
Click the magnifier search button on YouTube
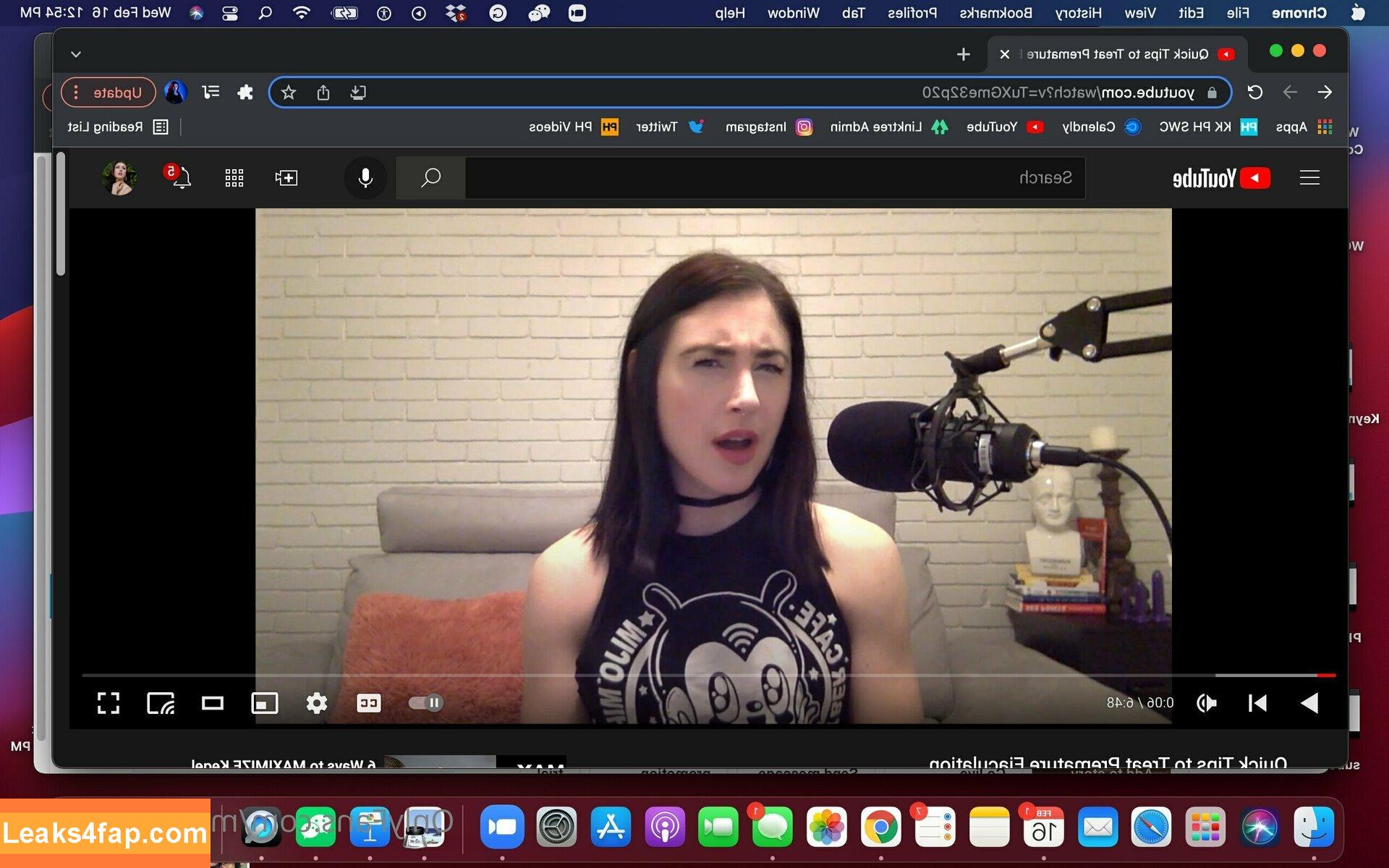pyautogui.click(x=431, y=178)
